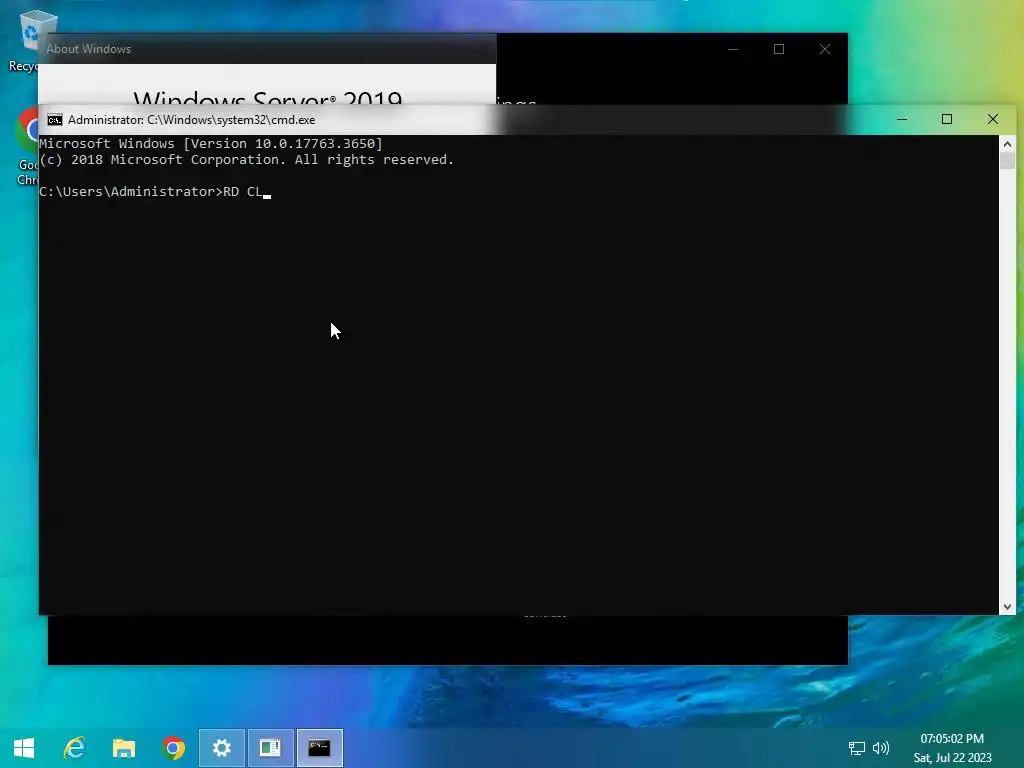Close the background Settings window
This screenshot has width=1024, height=768.
pyautogui.click(x=825, y=49)
